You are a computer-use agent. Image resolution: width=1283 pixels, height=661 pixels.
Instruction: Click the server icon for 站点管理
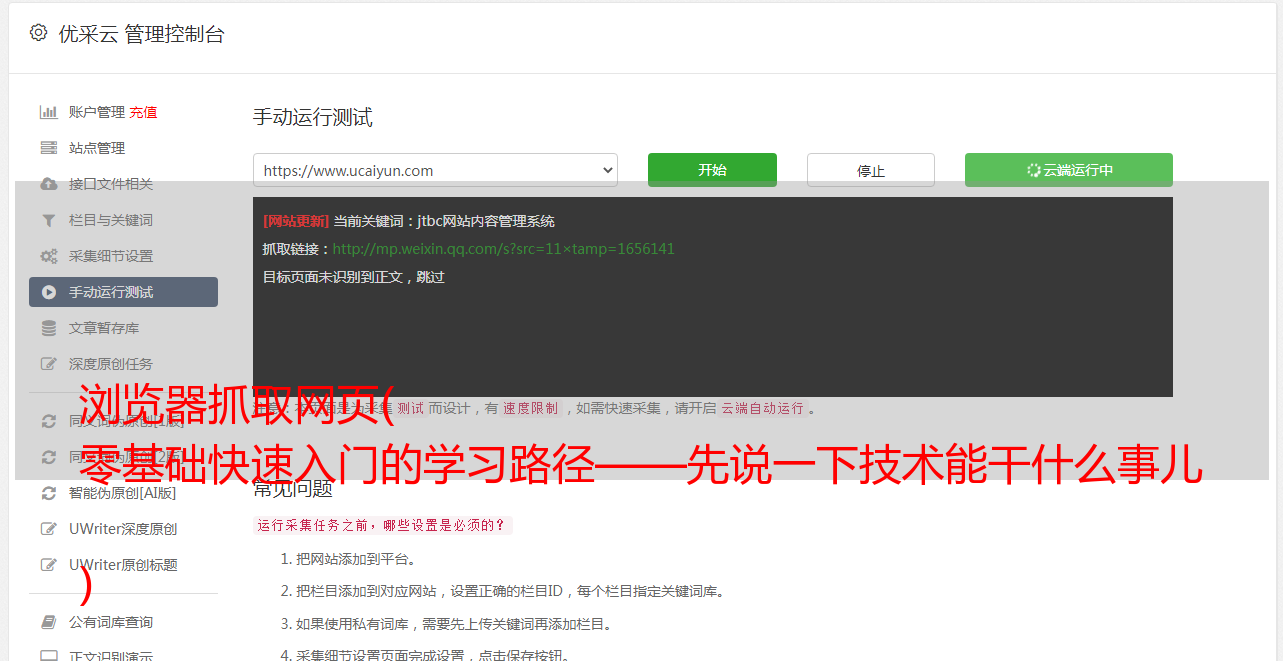pyautogui.click(x=48, y=148)
